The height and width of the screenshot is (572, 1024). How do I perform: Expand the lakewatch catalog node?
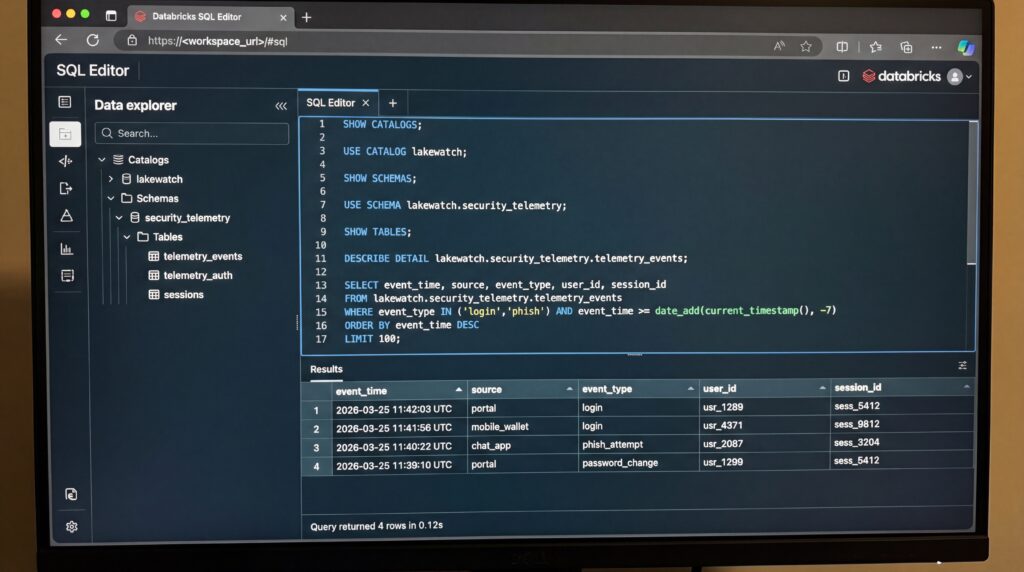(x=111, y=178)
